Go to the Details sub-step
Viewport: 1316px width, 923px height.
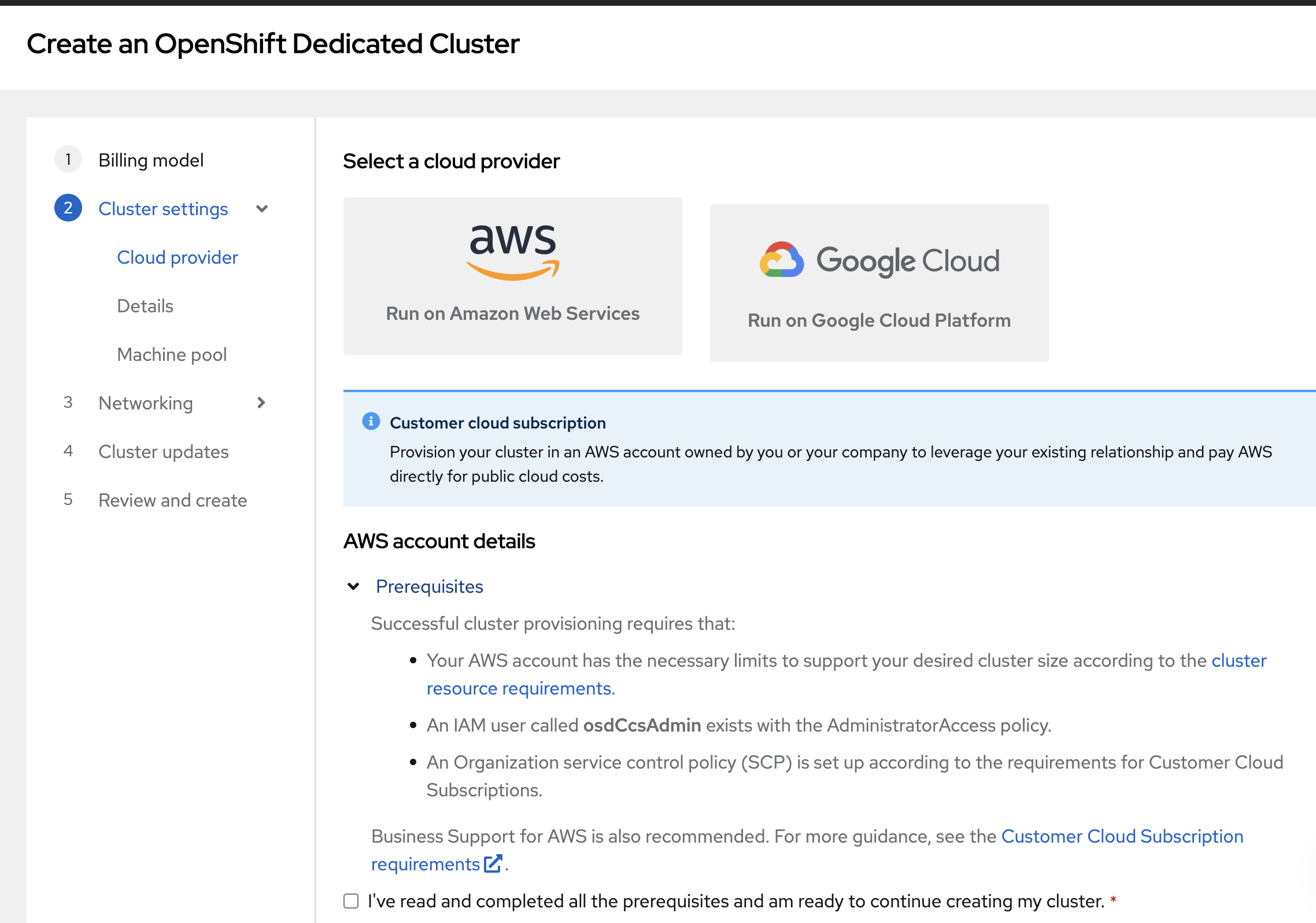point(145,306)
